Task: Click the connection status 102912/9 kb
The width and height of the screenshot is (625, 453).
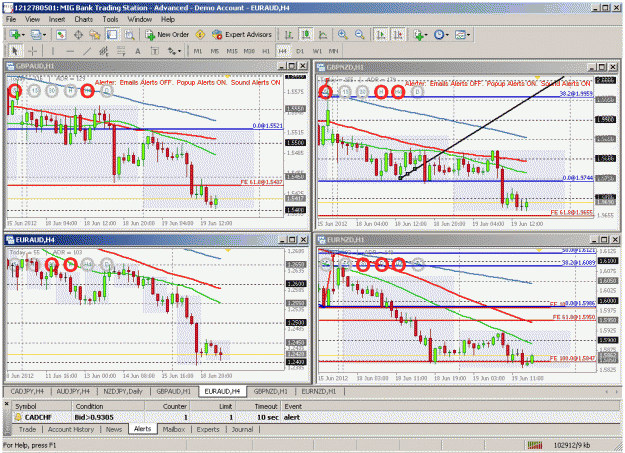Action: [x=572, y=445]
